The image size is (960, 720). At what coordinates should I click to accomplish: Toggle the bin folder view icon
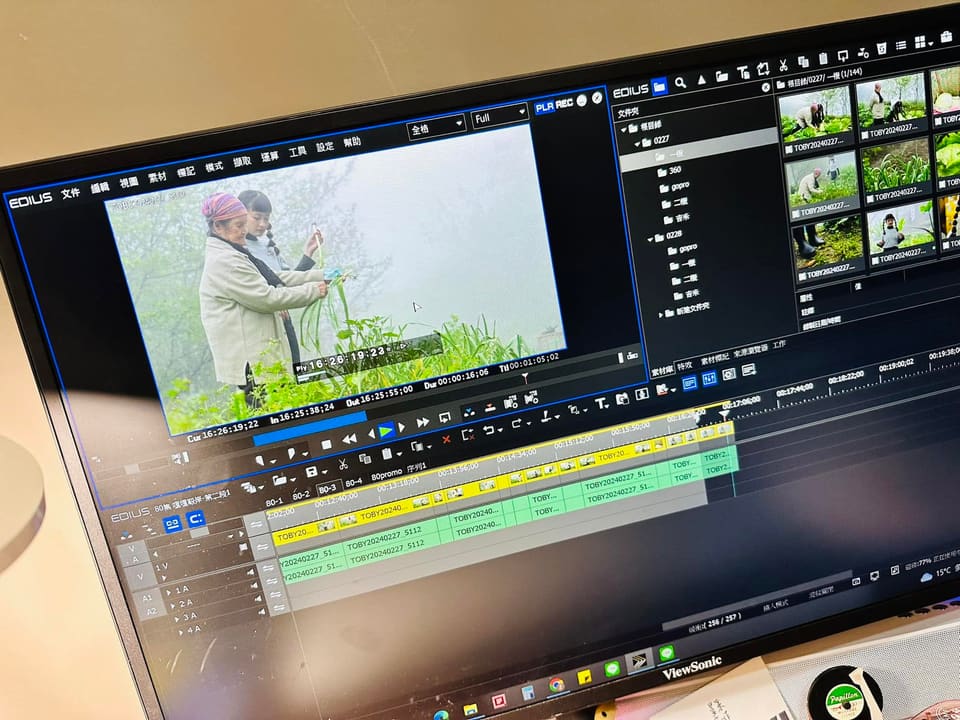(659, 86)
